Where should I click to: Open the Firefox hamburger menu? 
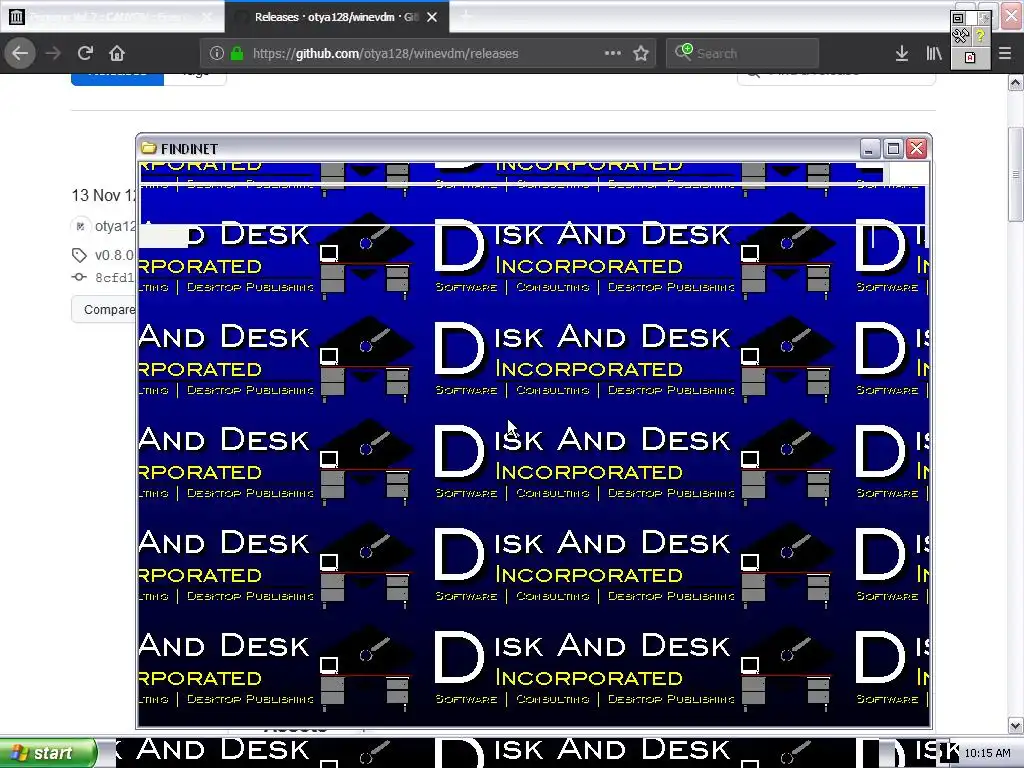tap(1005, 54)
